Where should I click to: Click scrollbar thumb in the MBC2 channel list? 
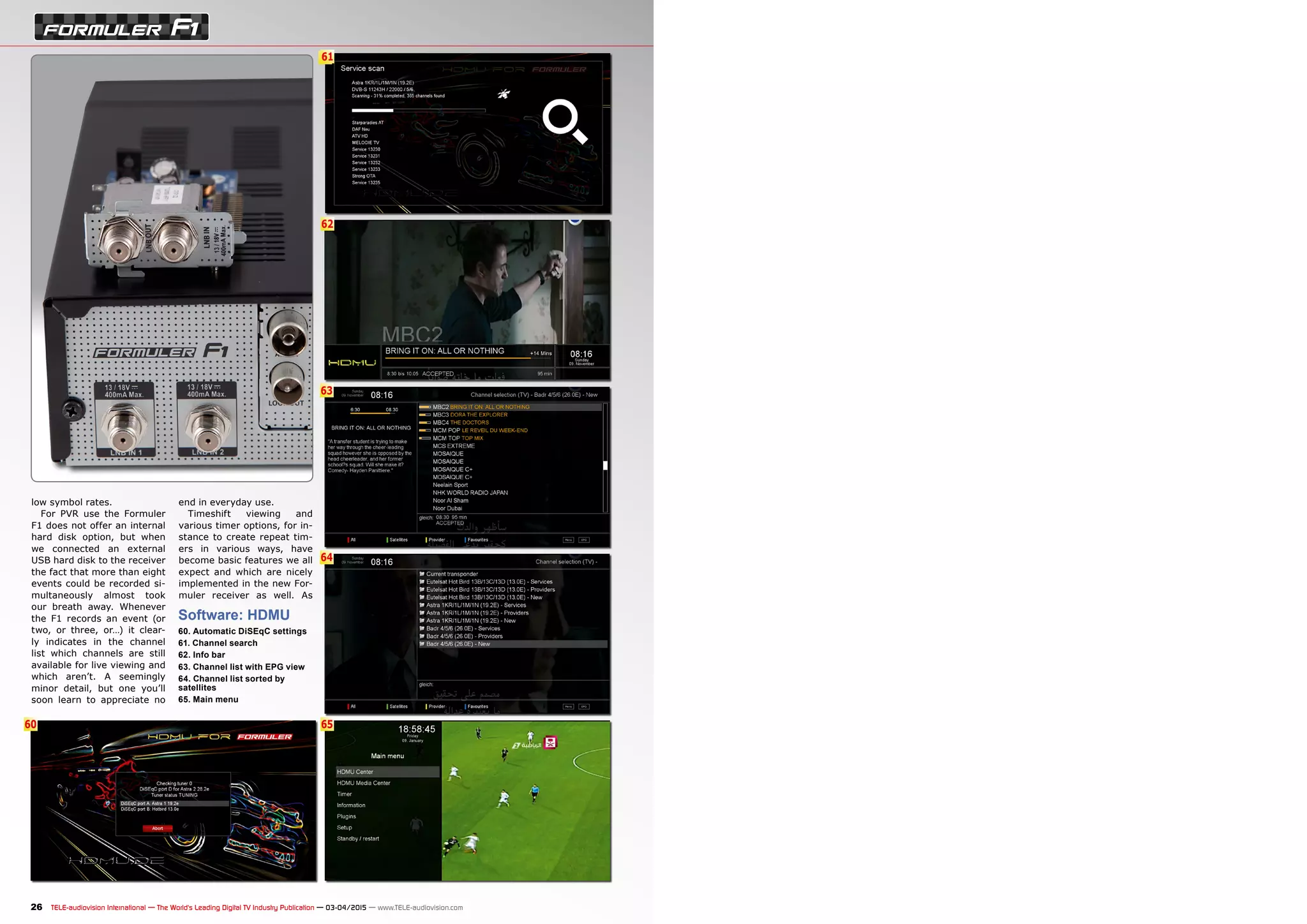click(605, 465)
